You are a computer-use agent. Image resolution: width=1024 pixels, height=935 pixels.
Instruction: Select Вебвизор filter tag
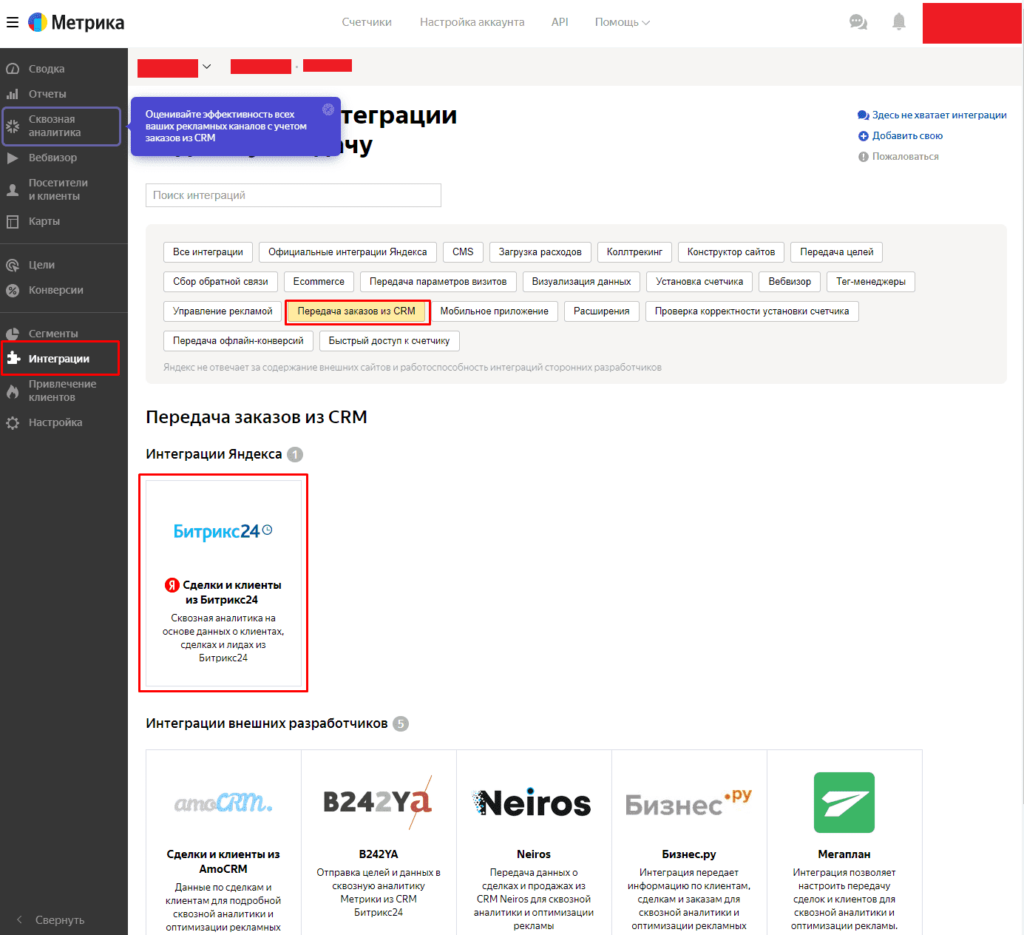click(790, 281)
